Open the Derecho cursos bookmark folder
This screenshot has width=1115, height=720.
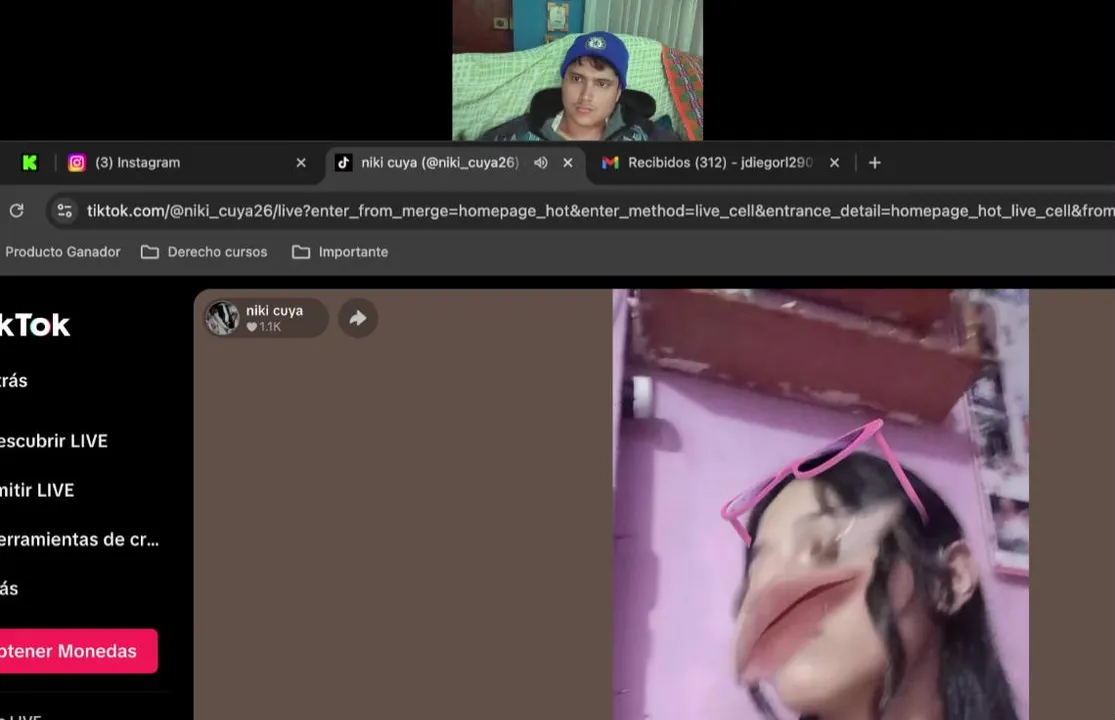pyautogui.click(x=204, y=252)
